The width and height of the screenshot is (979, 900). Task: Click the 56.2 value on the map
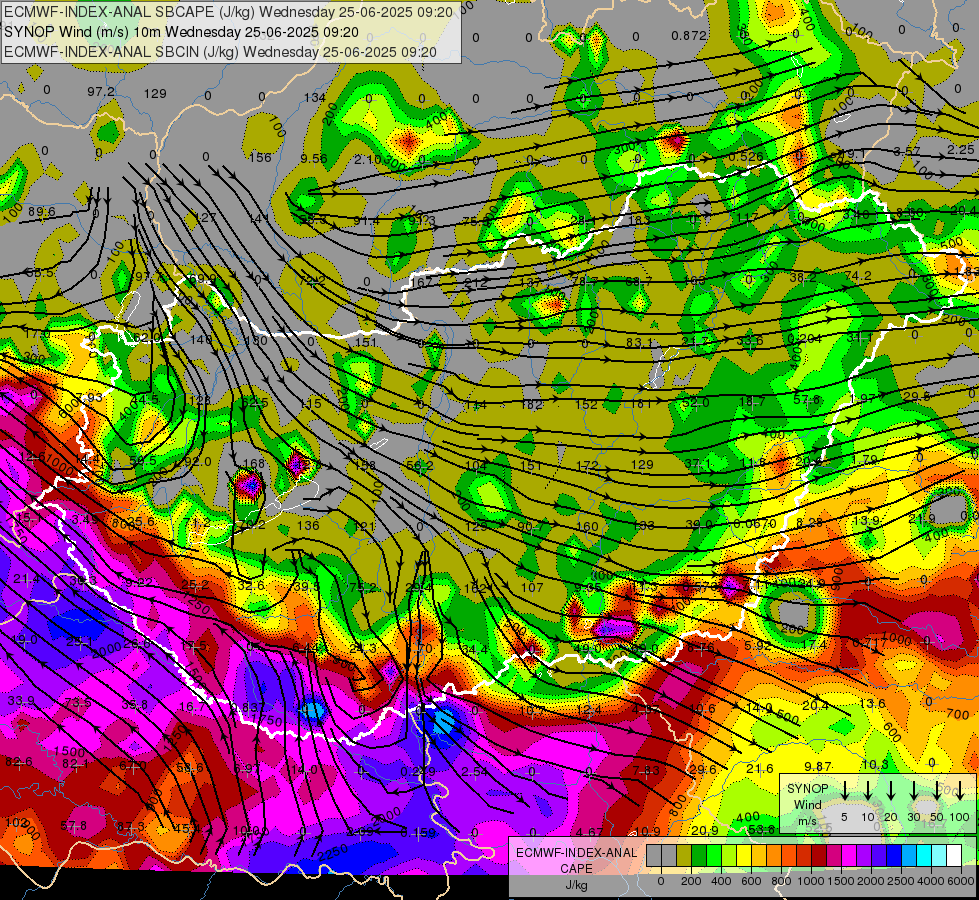(420, 465)
